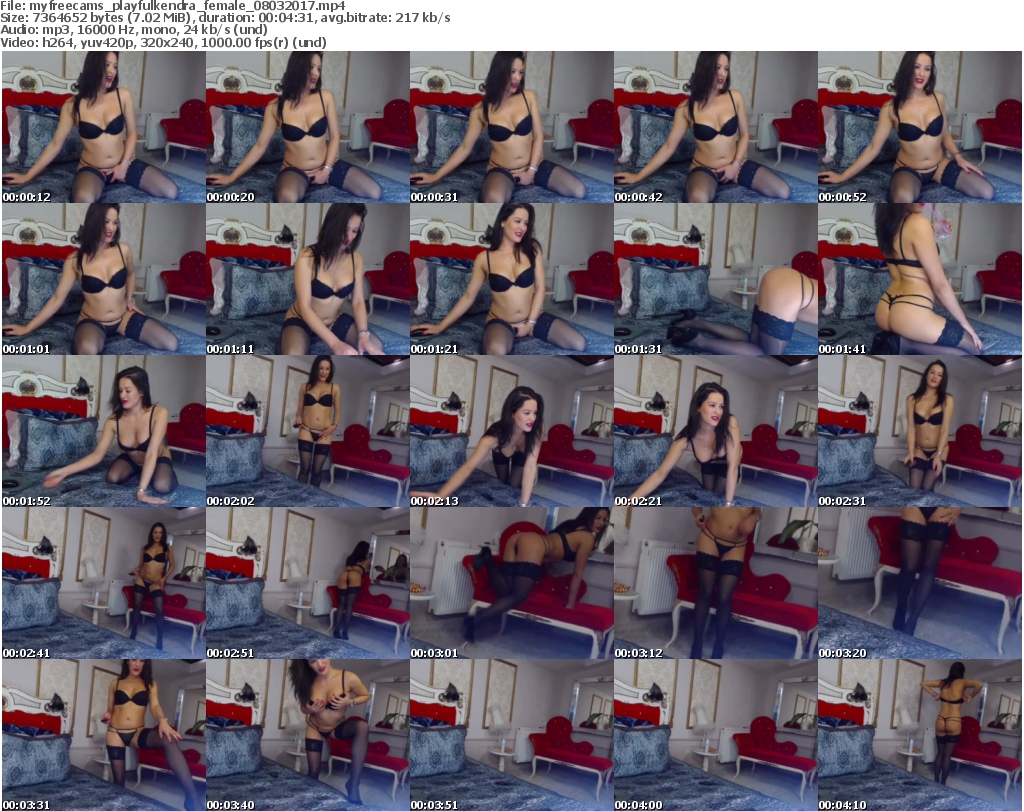
Task: Click the frame thumbnail stamped 00:04:10
Action: coord(920,735)
